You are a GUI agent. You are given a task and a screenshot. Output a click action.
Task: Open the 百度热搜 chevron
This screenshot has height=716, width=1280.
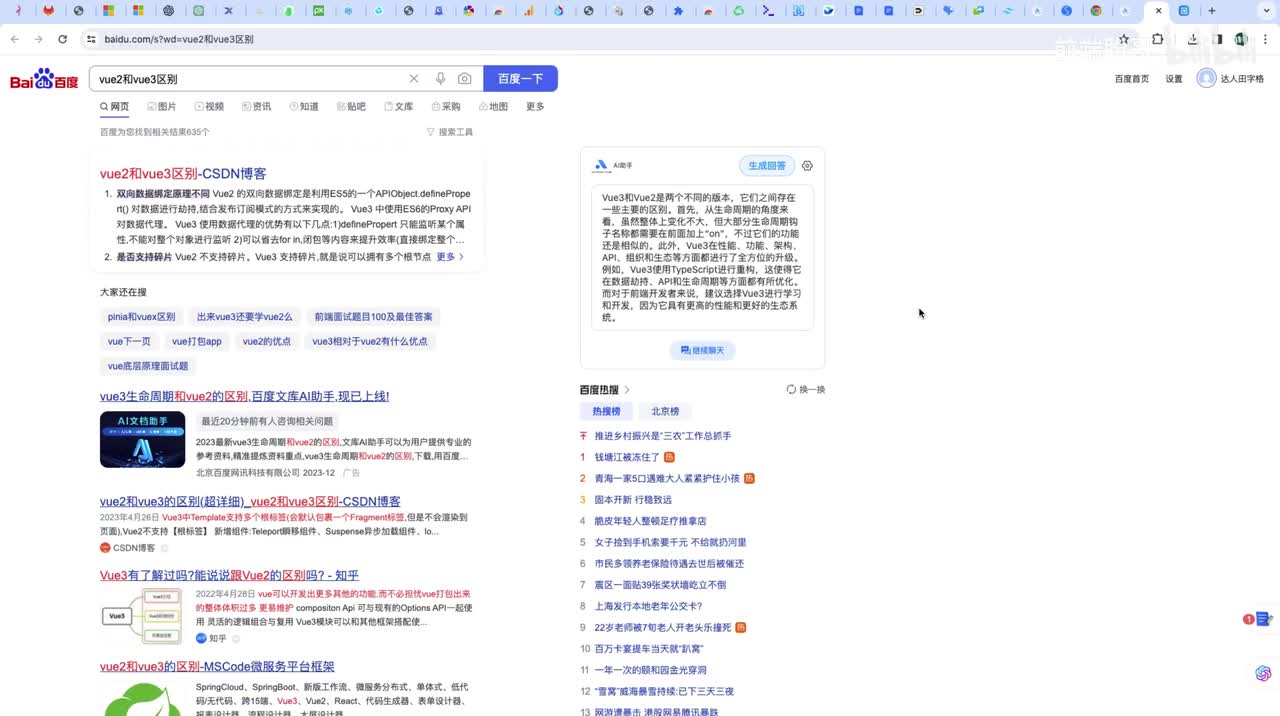click(628, 390)
